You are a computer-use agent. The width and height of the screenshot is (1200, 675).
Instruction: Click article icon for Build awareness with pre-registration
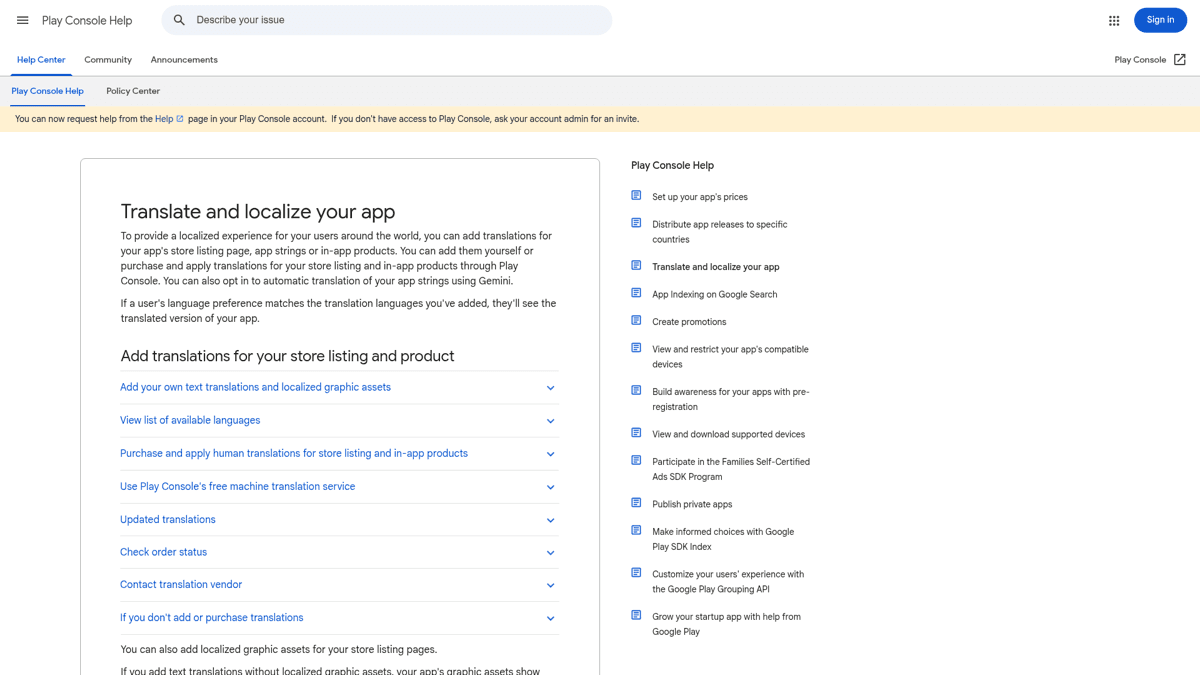[x=636, y=391]
